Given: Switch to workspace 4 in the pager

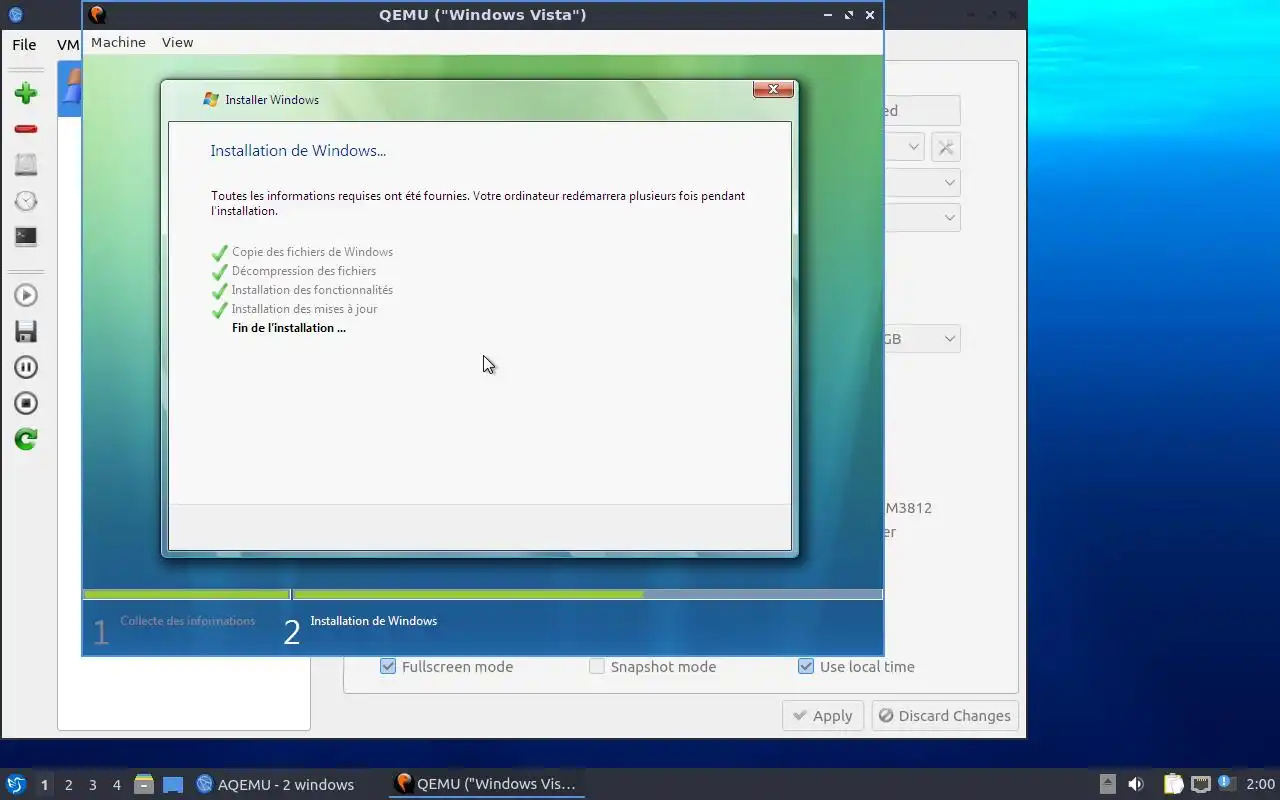Looking at the screenshot, I should pos(116,785).
